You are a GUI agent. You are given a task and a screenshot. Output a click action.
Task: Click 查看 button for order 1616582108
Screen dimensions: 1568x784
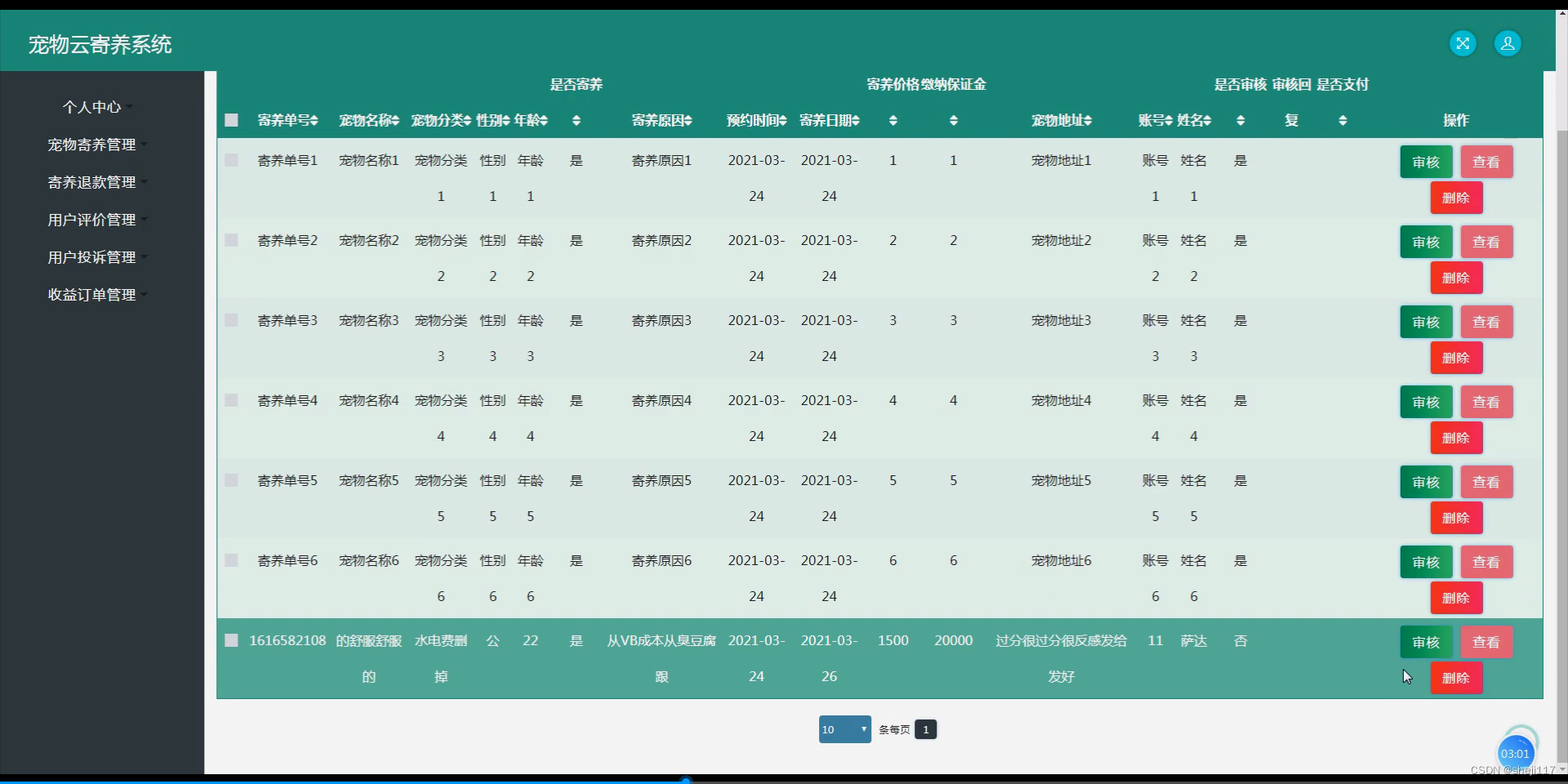pyautogui.click(x=1486, y=642)
